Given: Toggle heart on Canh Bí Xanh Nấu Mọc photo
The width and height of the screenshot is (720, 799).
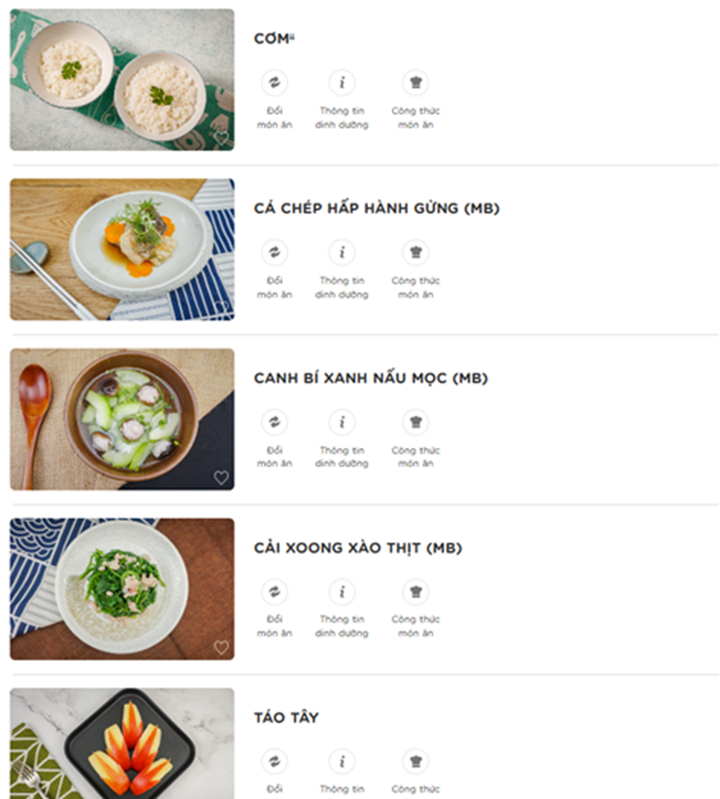Looking at the screenshot, I should (x=221, y=477).
